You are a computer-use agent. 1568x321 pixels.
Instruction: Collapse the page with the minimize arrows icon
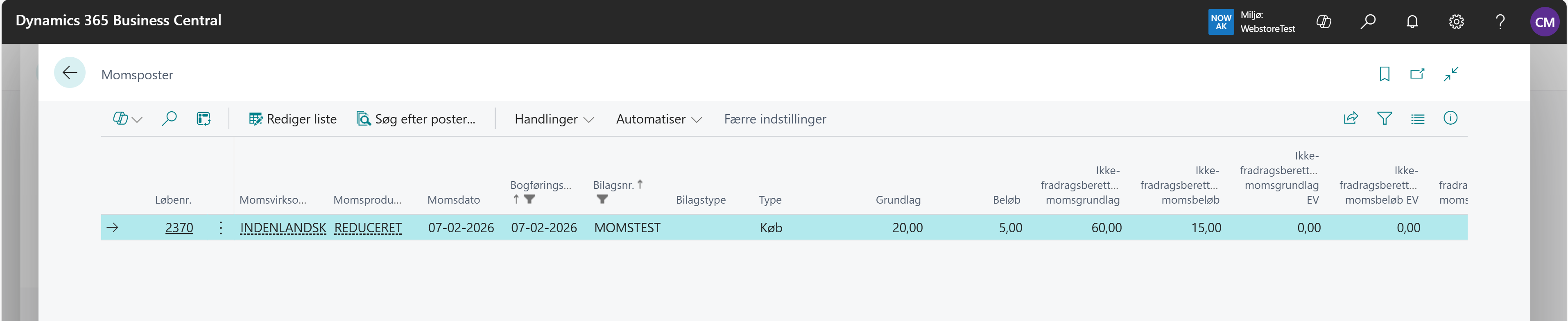1450,74
